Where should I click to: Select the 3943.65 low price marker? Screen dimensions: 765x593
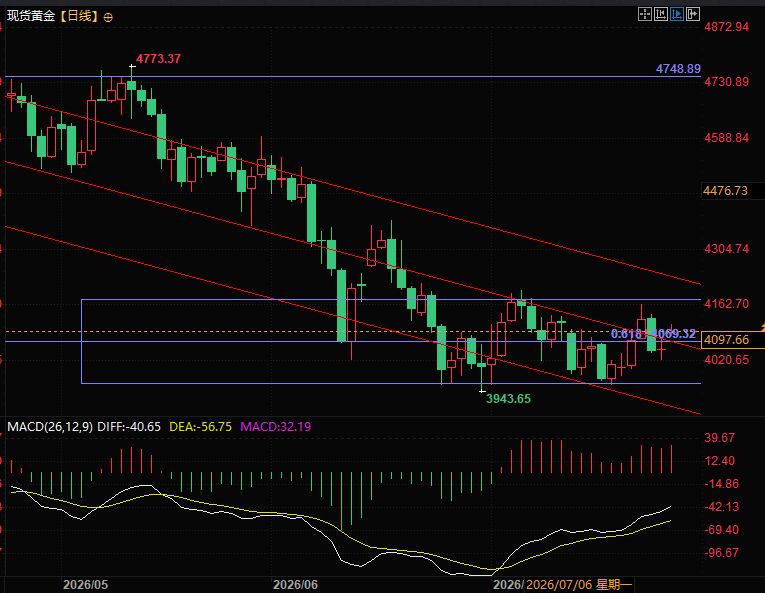point(508,399)
